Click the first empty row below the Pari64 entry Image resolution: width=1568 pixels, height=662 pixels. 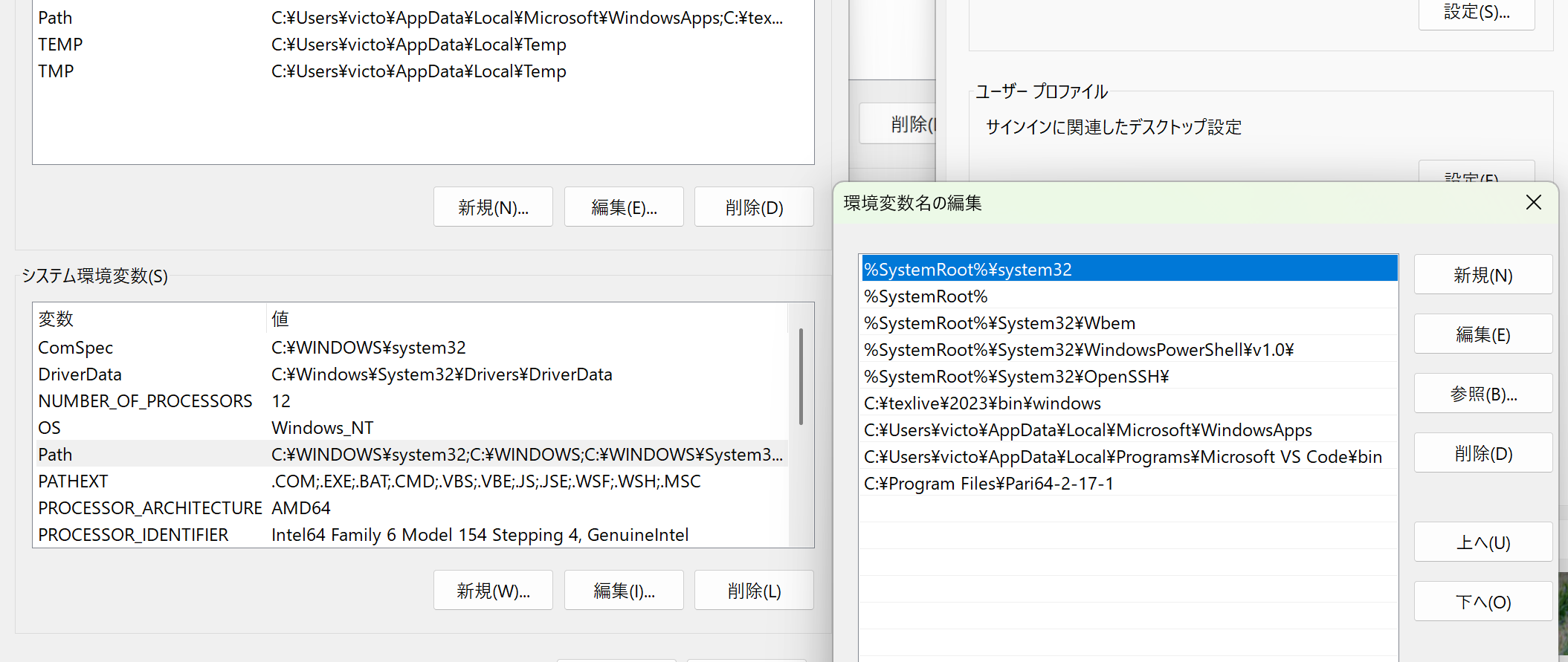click(1129, 510)
